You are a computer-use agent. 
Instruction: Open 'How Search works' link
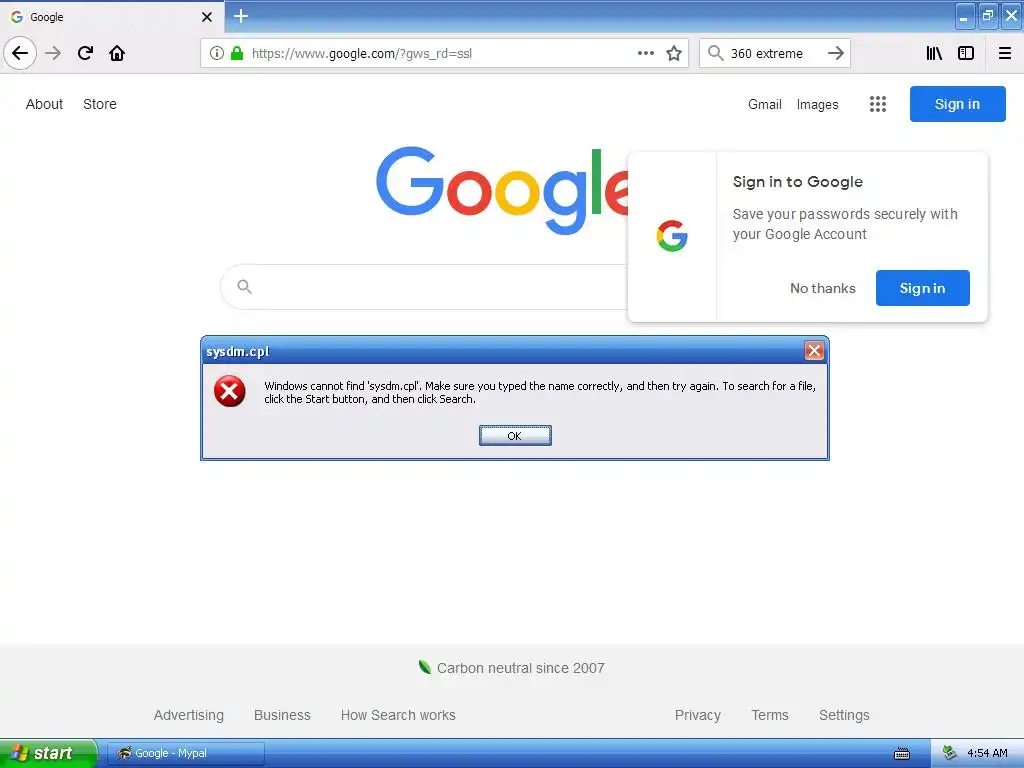(x=398, y=715)
